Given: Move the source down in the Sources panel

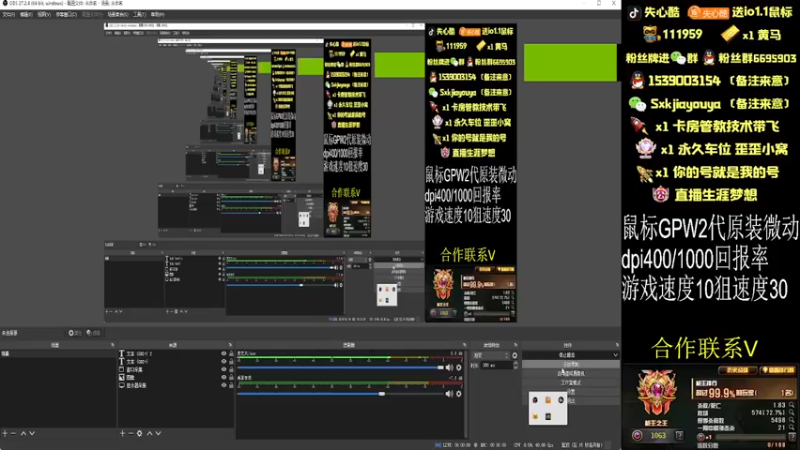Looking at the screenshot, I should click(158, 433).
